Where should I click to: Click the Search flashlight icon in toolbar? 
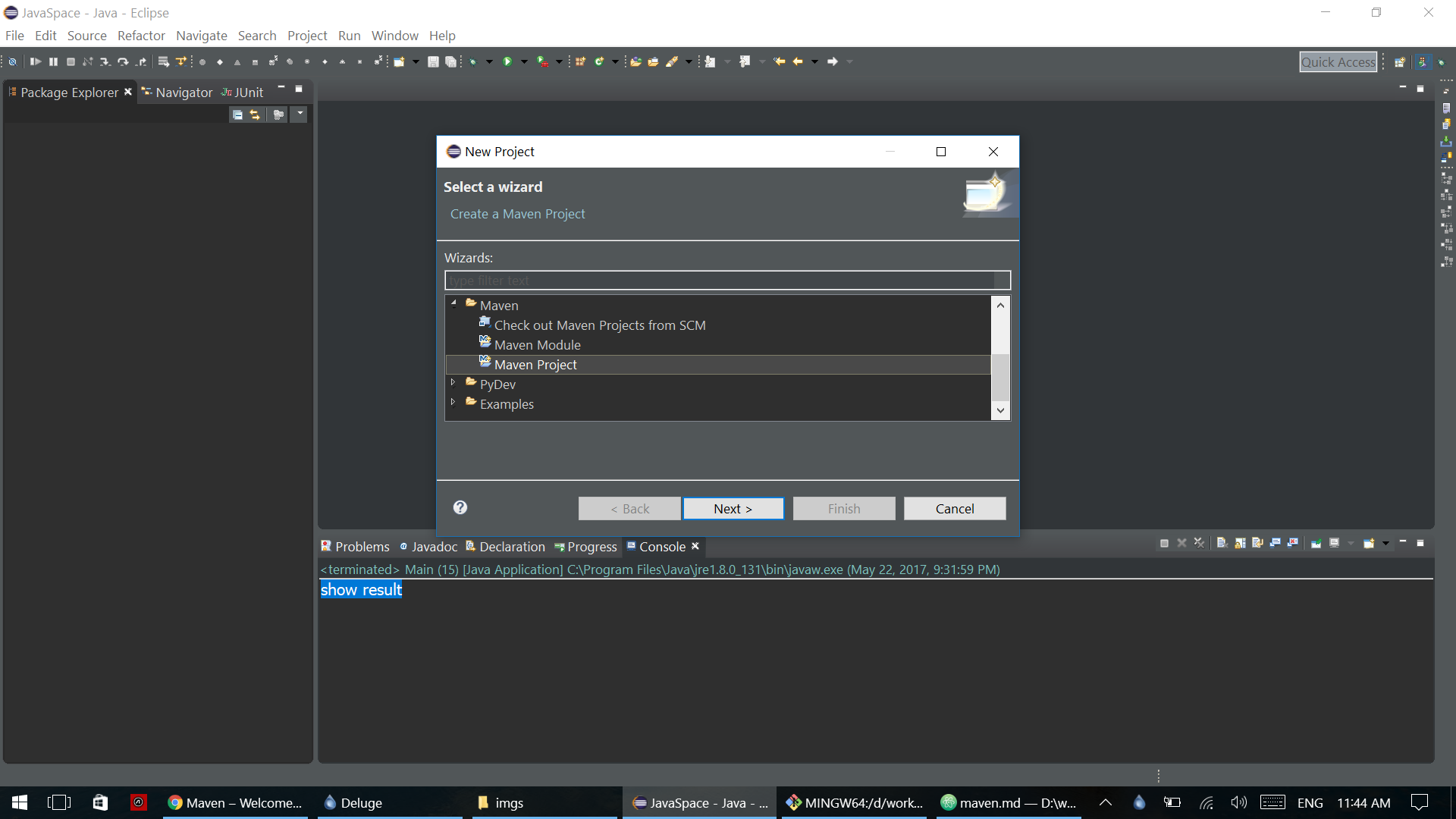click(x=672, y=61)
